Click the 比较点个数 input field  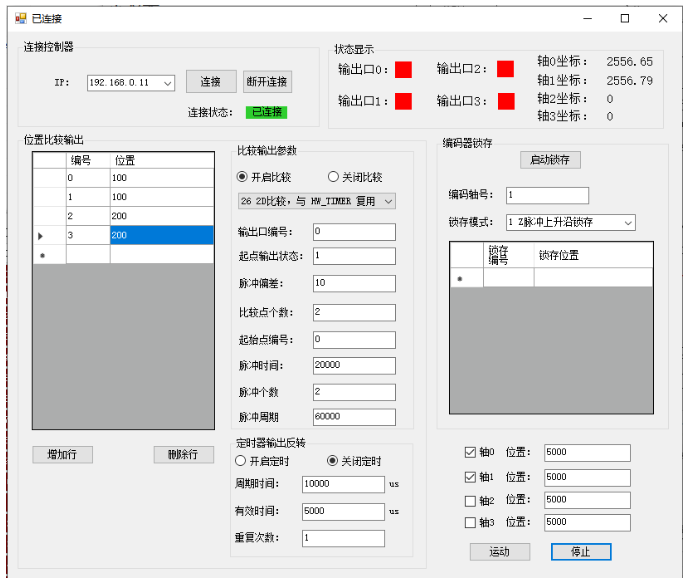[x=354, y=312]
